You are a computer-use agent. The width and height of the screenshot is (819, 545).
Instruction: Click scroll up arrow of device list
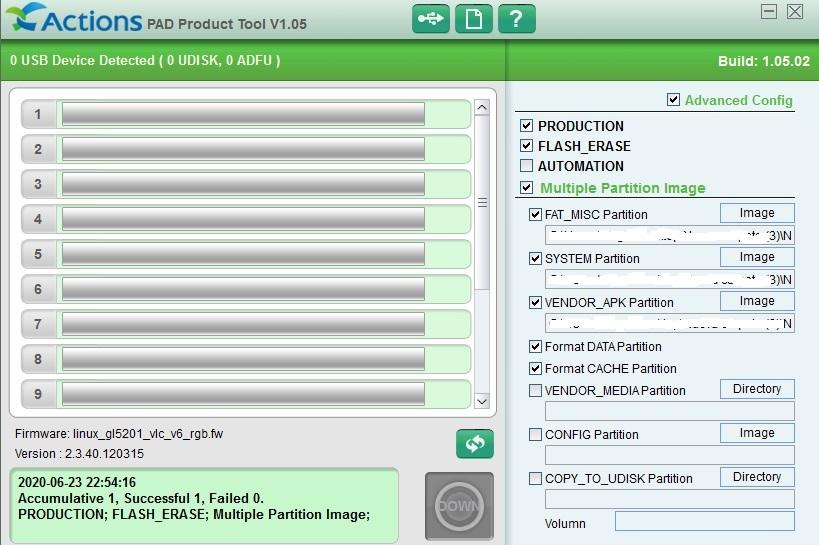(482, 108)
